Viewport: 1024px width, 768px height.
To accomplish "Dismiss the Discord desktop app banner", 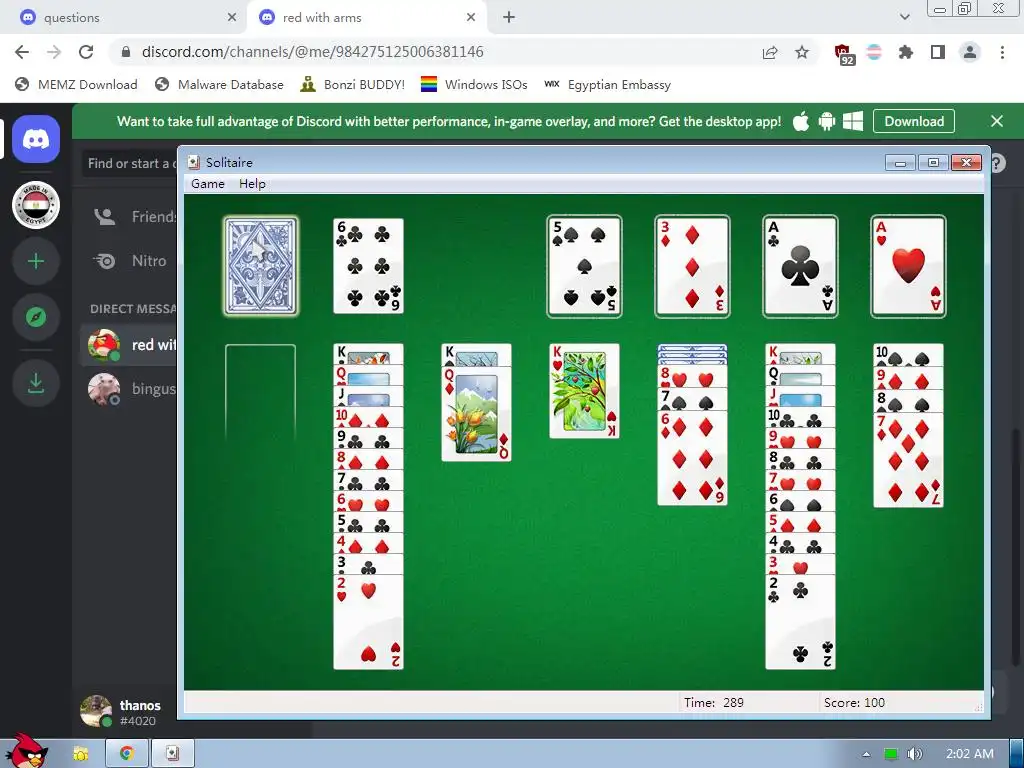I will tap(997, 121).
